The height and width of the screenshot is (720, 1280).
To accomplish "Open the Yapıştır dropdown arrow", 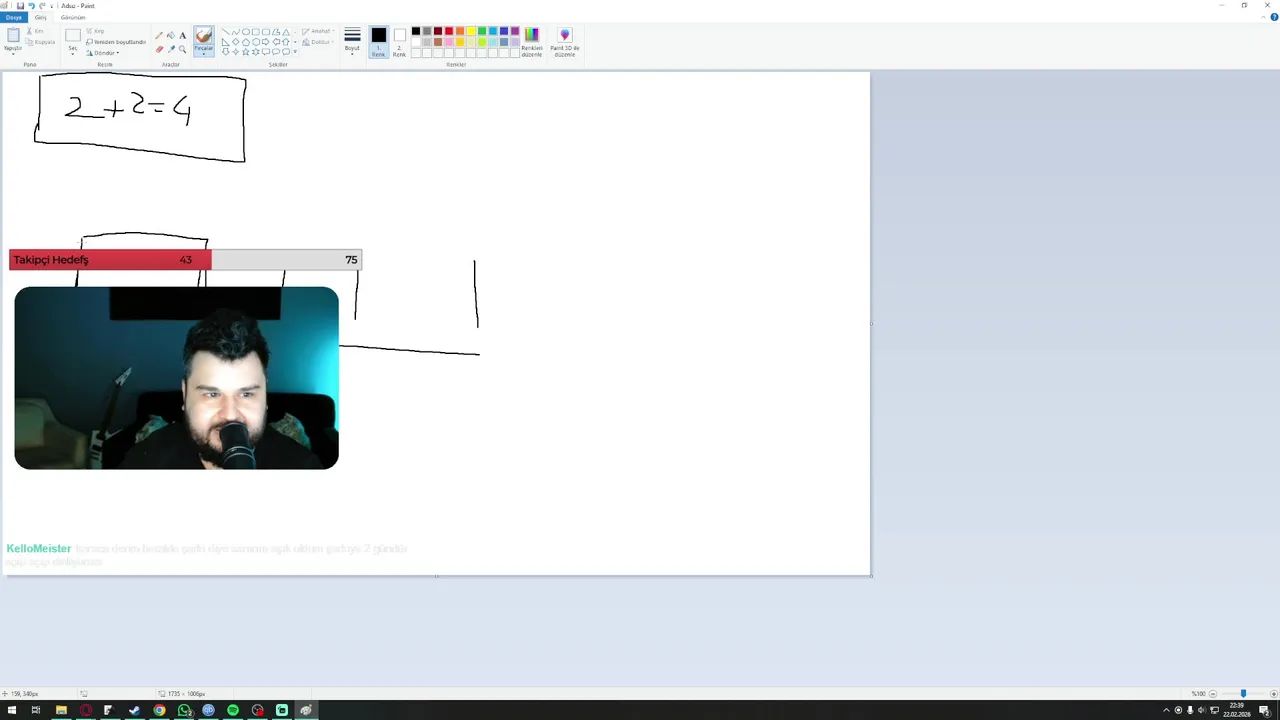I will [x=13, y=54].
